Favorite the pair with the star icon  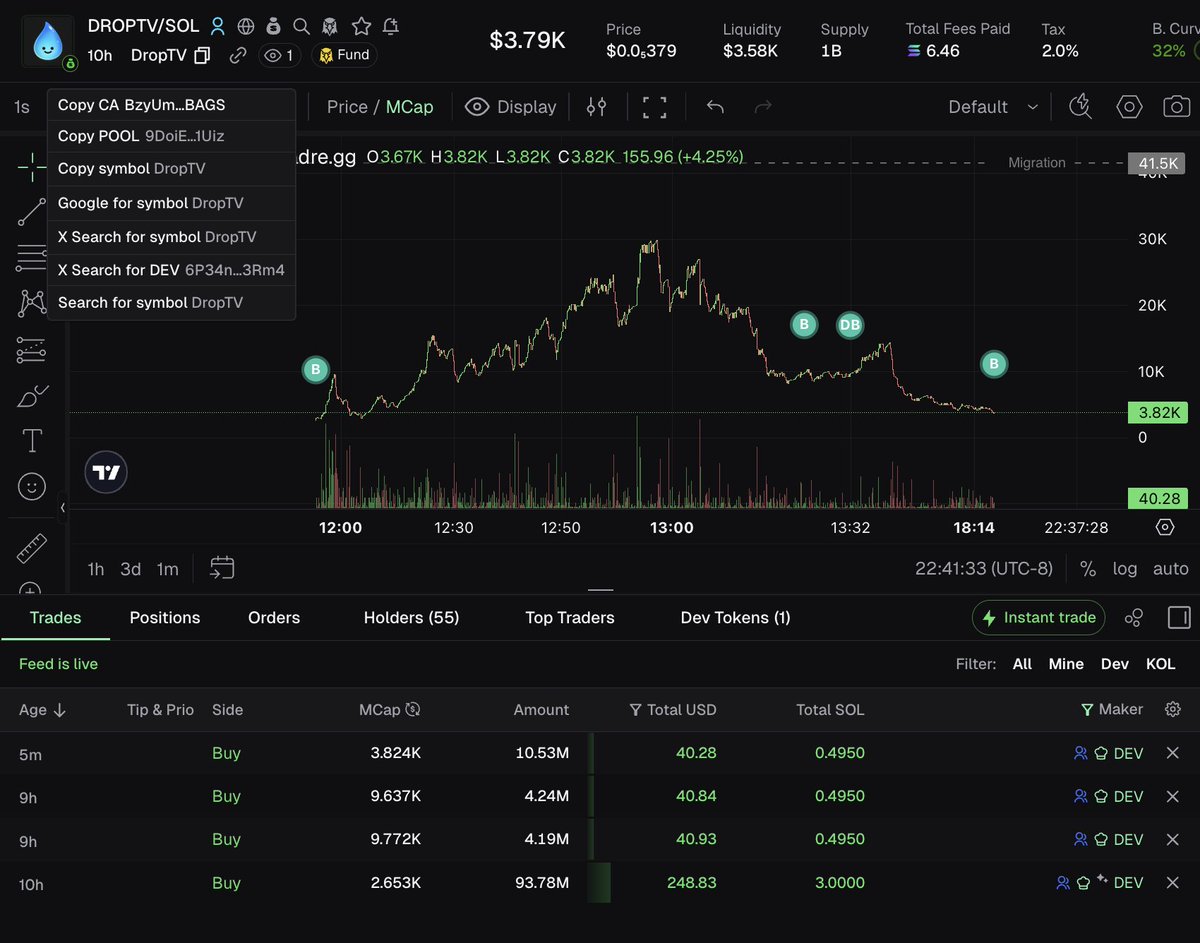point(361,27)
